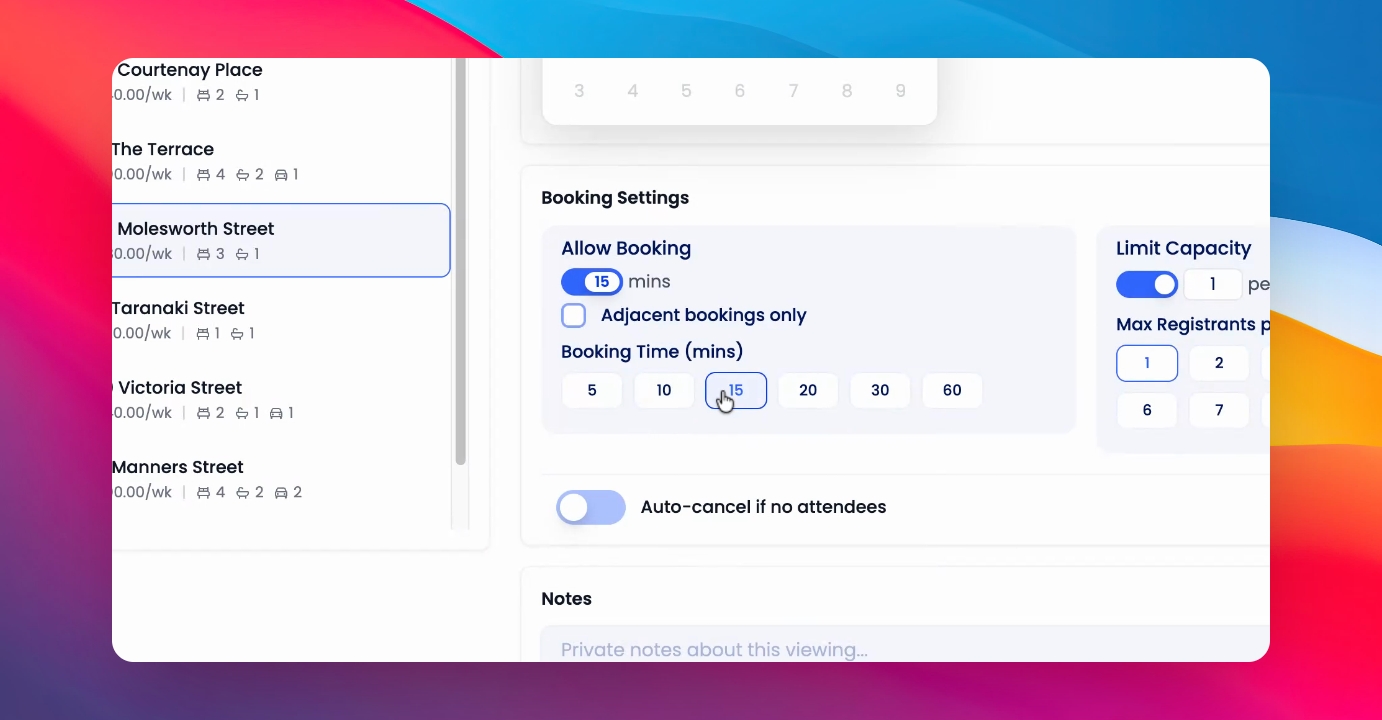The height and width of the screenshot is (720, 1382).
Task: Enable Auto-cancel if no attendees toggle
Action: 591,508
